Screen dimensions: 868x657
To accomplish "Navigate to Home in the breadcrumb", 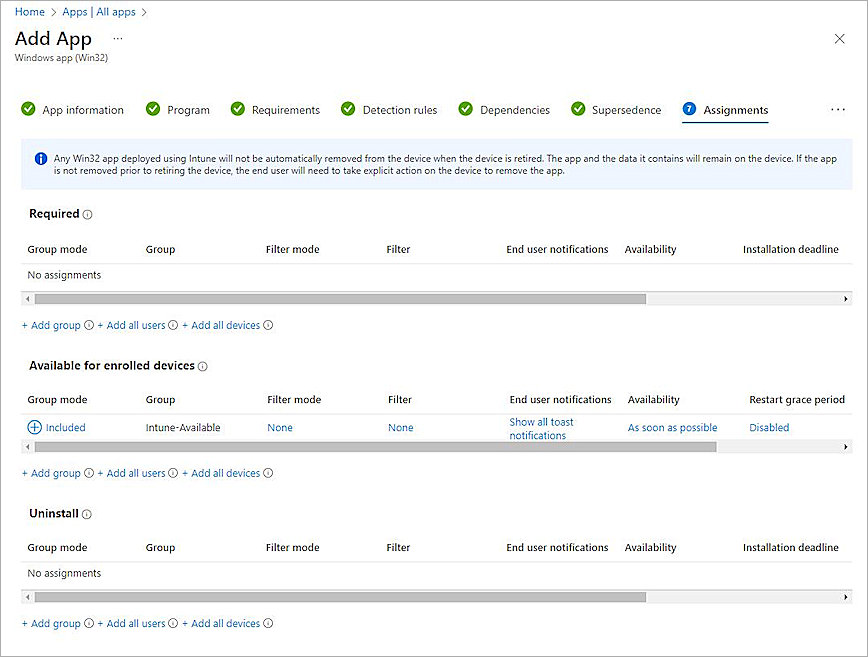I will [30, 12].
